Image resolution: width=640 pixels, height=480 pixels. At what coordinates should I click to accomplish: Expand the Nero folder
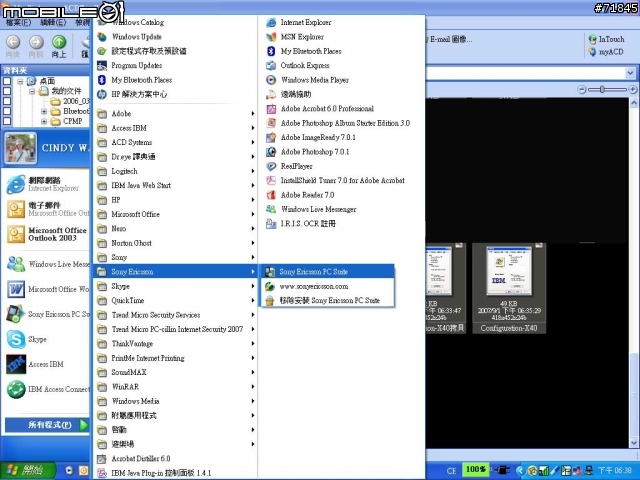[176, 229]
